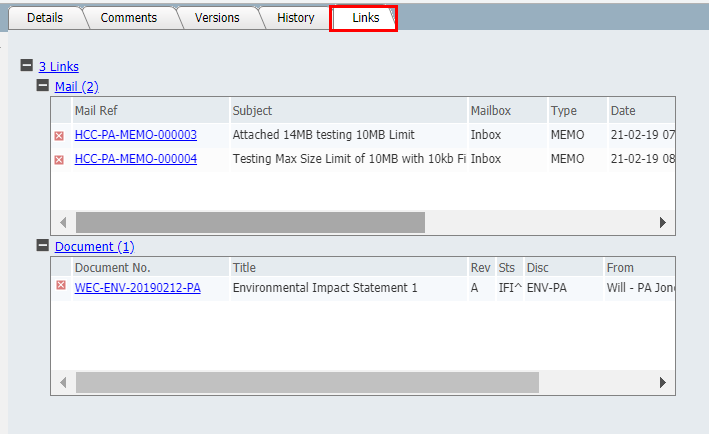Click the Mail (2) link
This screenshot has height=434, width=709.
[x=77, y=86]
